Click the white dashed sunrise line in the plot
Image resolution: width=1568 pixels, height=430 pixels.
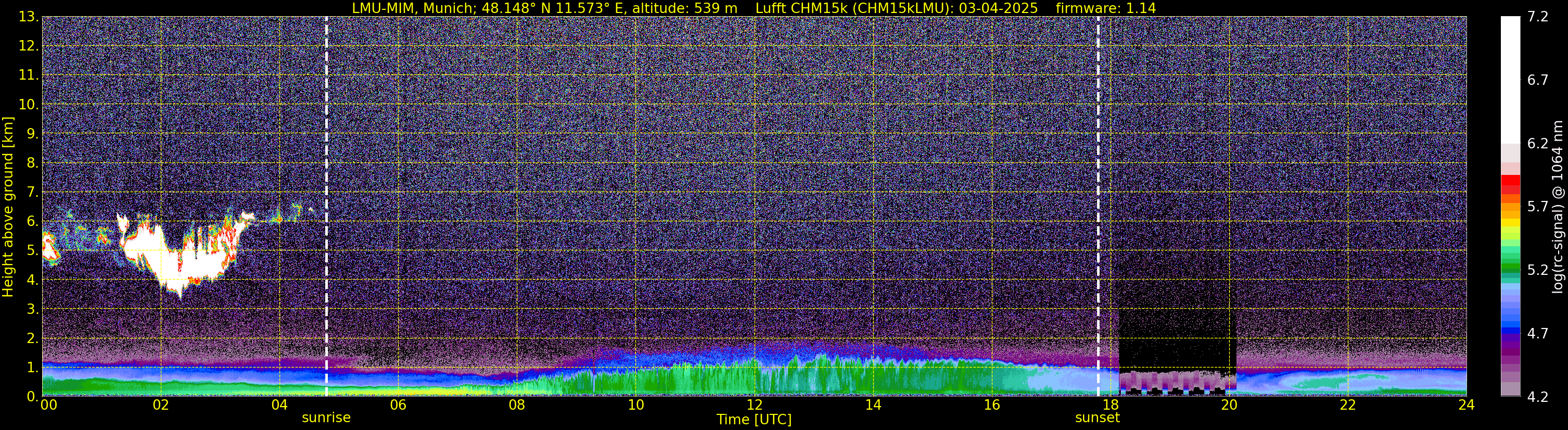[327, 206]
